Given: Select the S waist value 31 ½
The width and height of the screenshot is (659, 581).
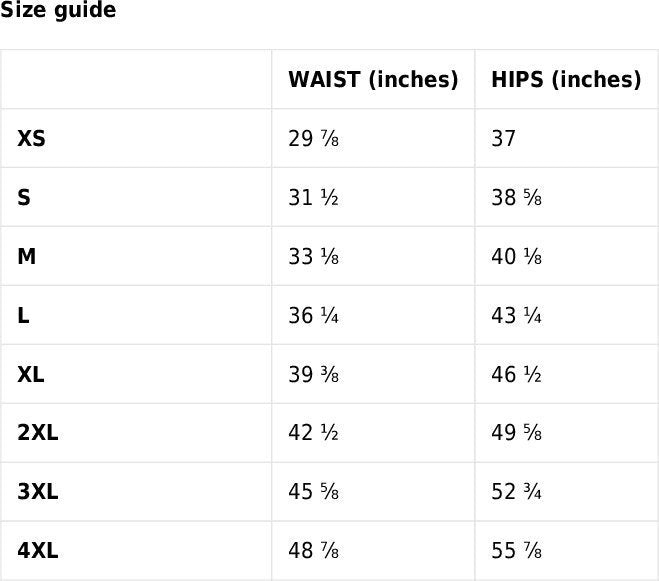Looking at the screenshot, I should 314,197.
